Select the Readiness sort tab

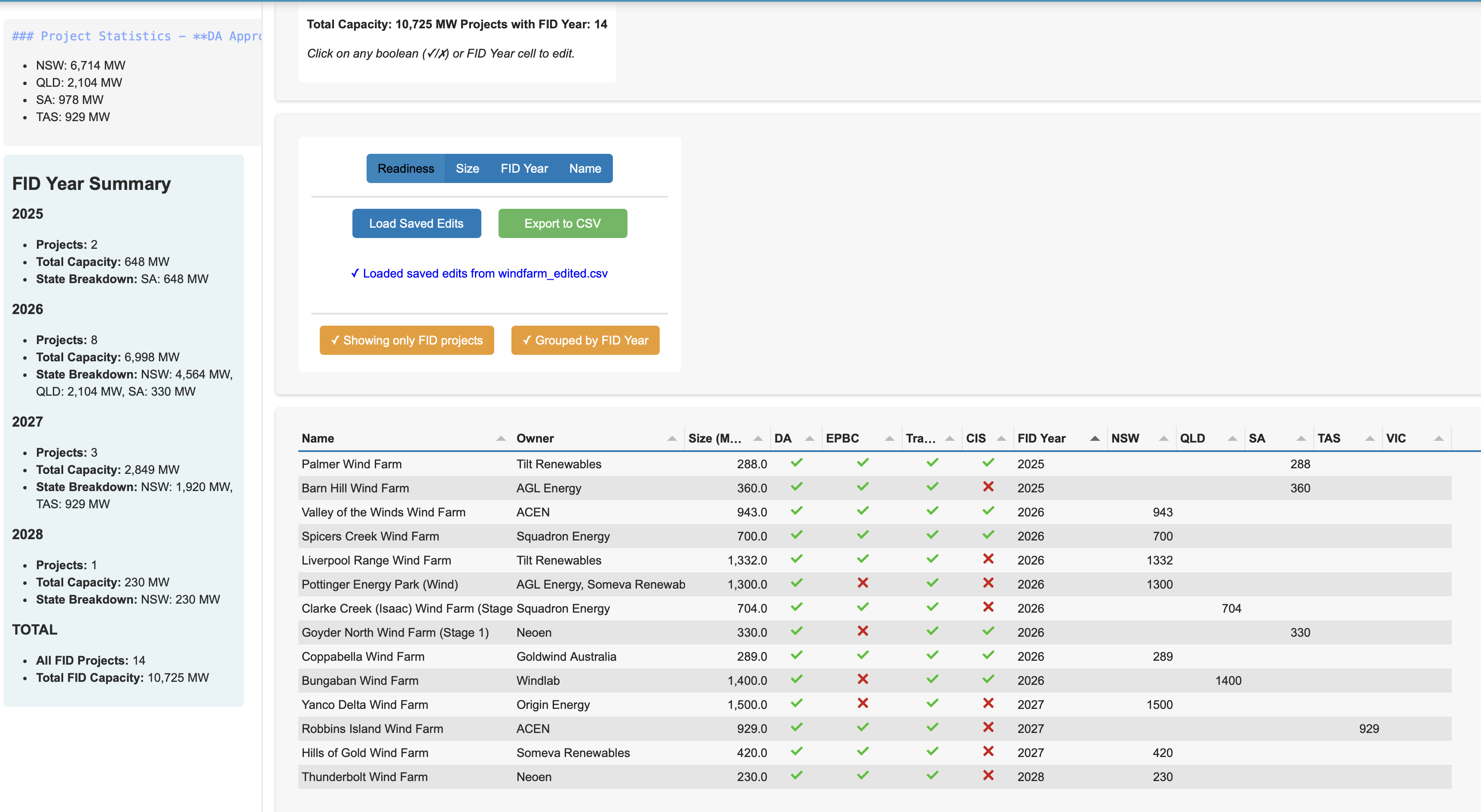[405, 168]
